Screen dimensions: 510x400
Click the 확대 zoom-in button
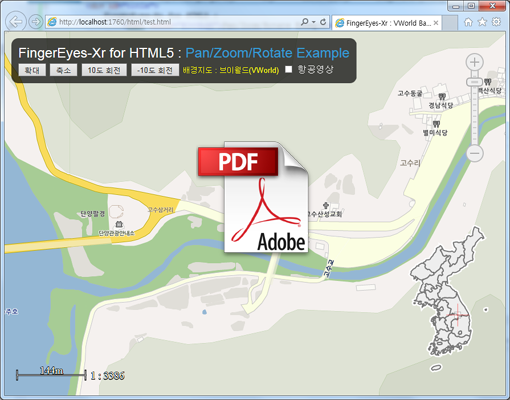pyautogui.click(x=32, y=70)
